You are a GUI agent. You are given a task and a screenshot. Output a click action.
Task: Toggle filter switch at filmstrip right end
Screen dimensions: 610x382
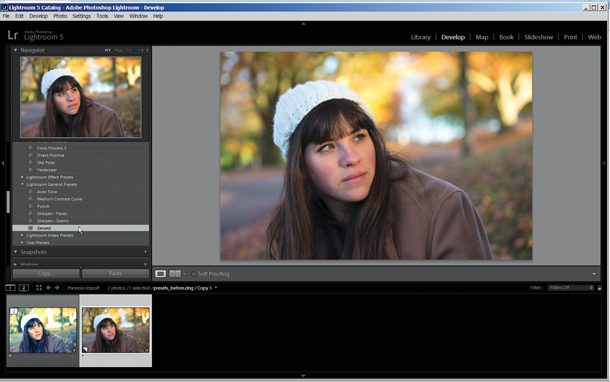(x=599, y=288)
